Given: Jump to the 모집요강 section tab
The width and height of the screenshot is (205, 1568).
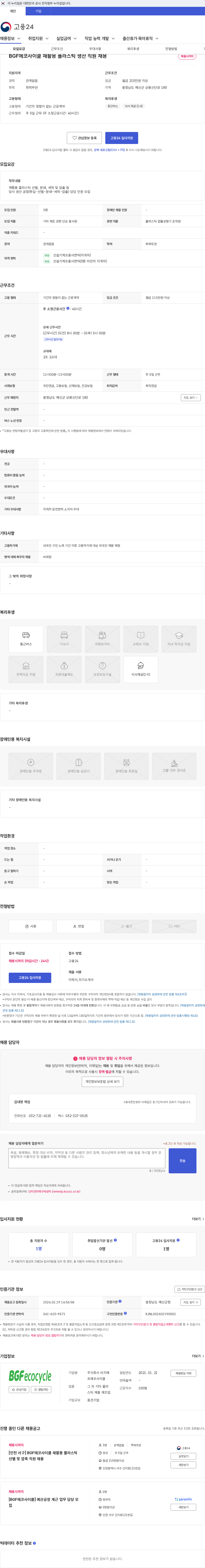Looking at the screenshot, I should [19, 49].
